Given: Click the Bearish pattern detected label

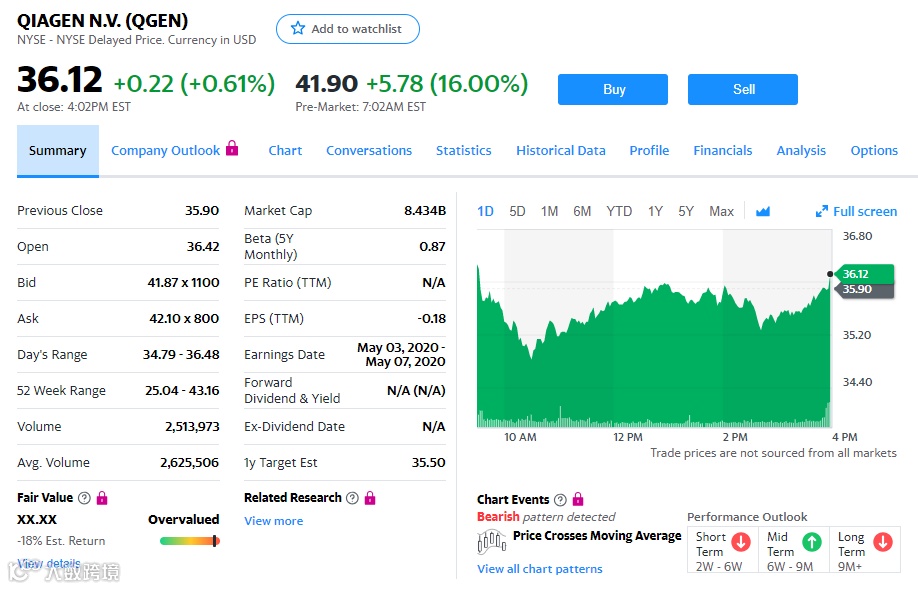Looking at the screenshot, I should coord(546,517).
